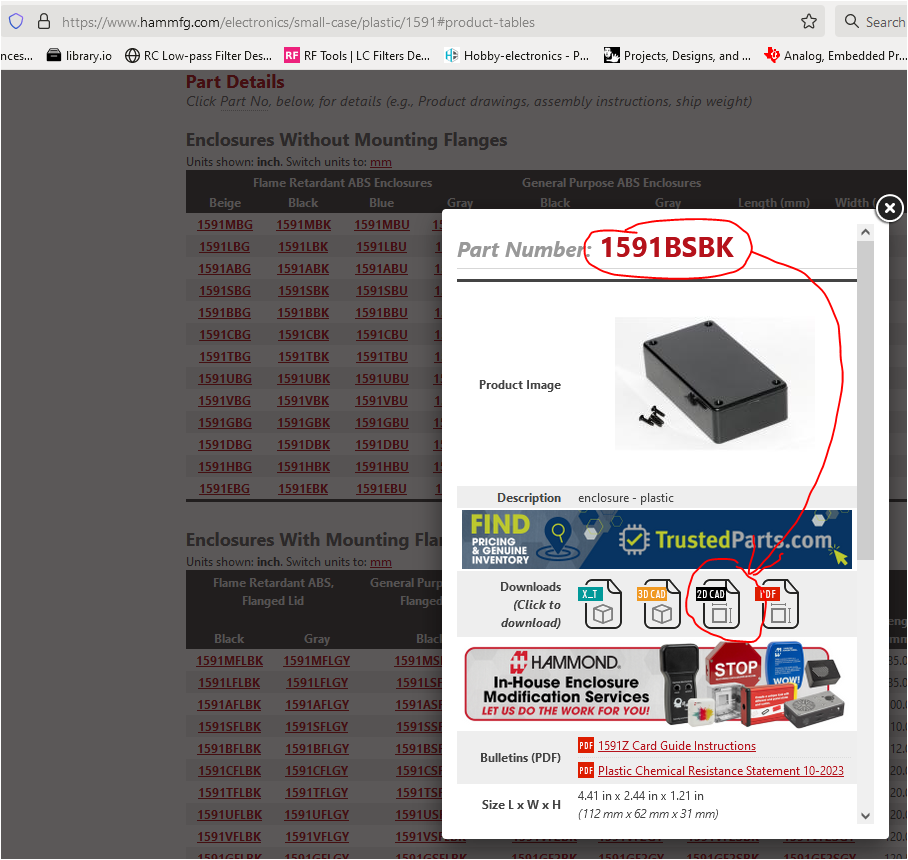This screenshot has width=908, height=860.
Task: Open part 1591HBG details
Action: pos(225,467)
